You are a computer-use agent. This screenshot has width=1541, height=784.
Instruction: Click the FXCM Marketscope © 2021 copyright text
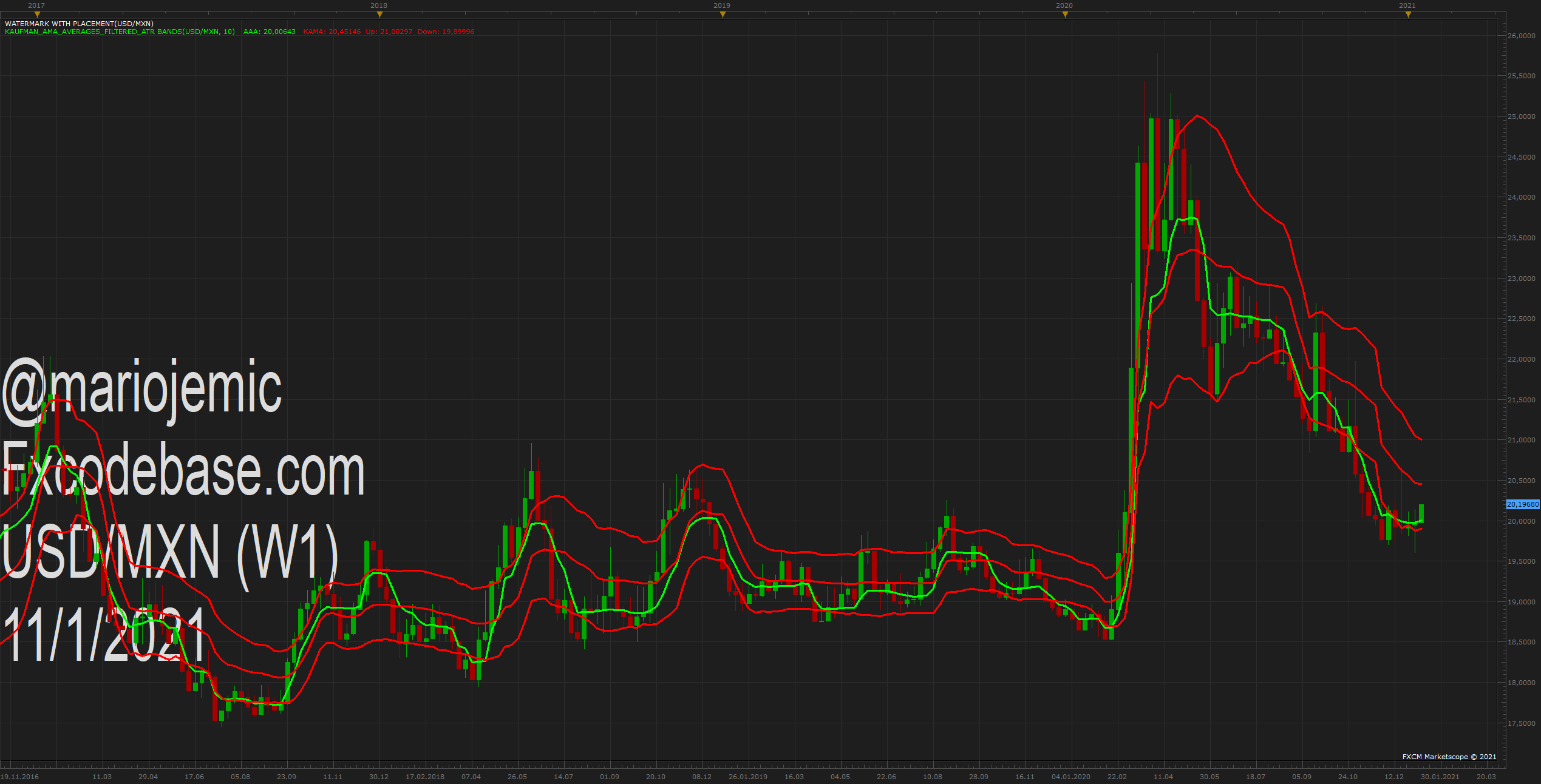tap(1449, 757)
